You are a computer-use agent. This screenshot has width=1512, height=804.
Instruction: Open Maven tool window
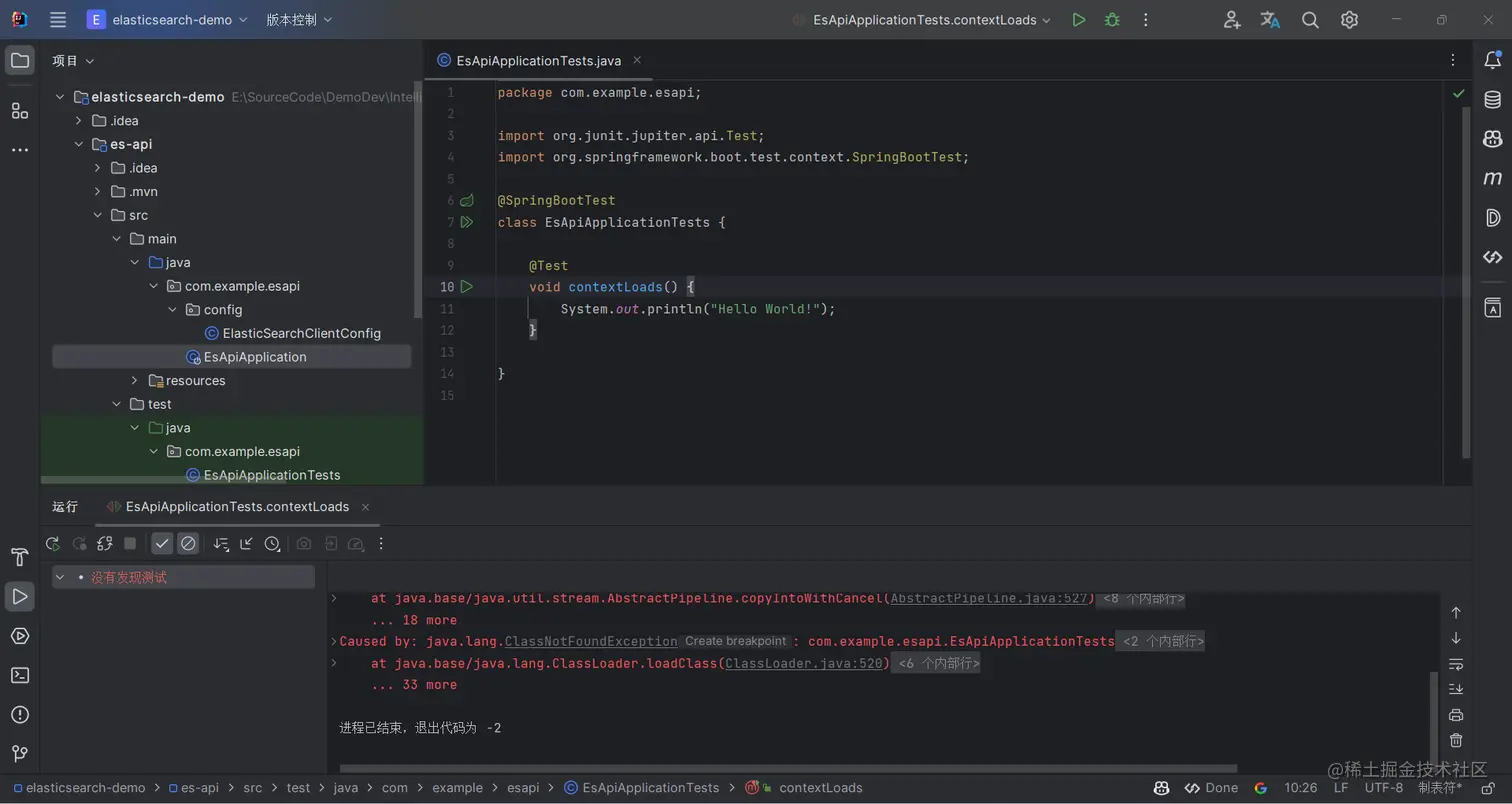pyautogui.click(x=1492, y=178)
